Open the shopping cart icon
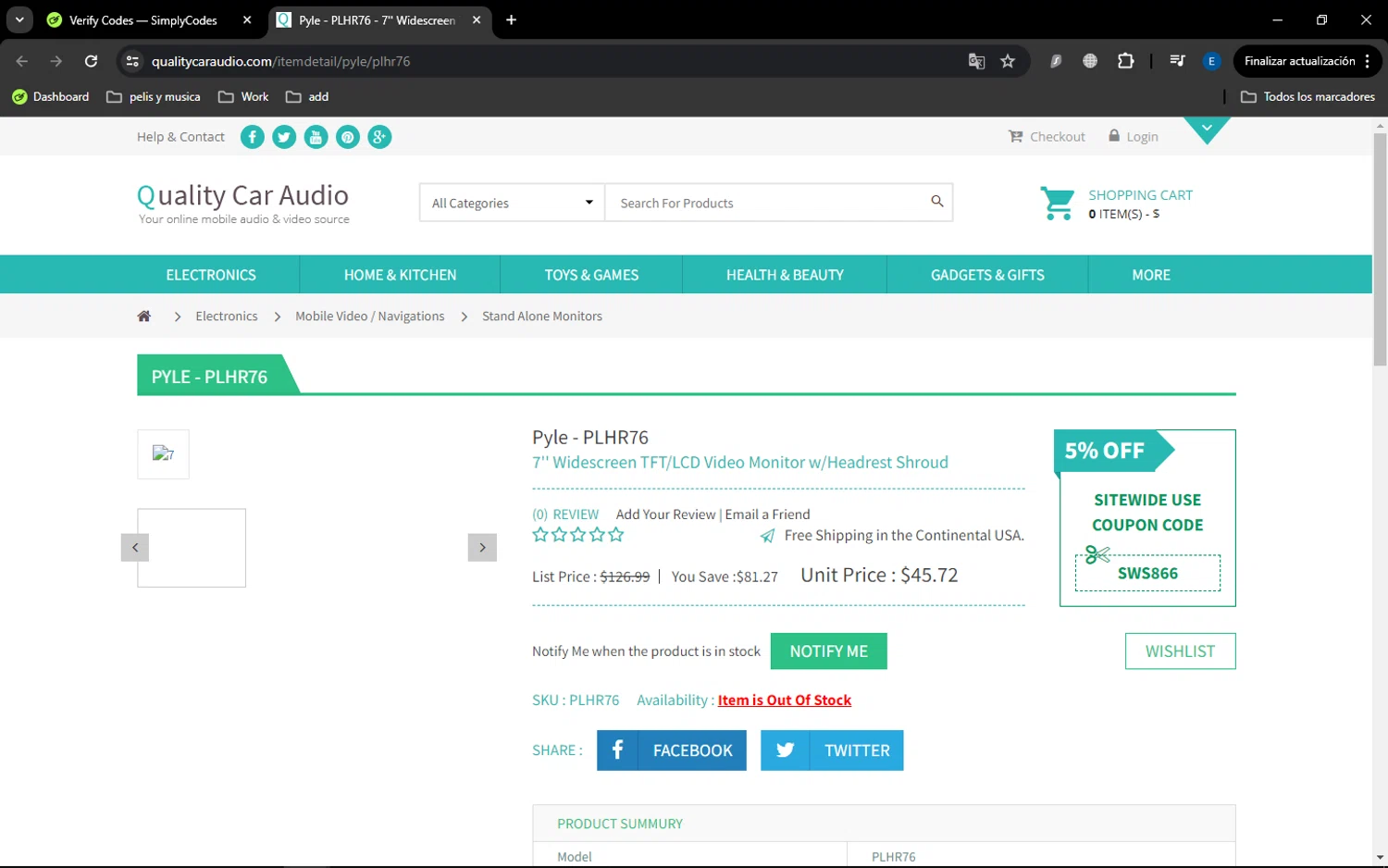Image resolution: width=1388 pixels, height=868 pixels. 1057,204
